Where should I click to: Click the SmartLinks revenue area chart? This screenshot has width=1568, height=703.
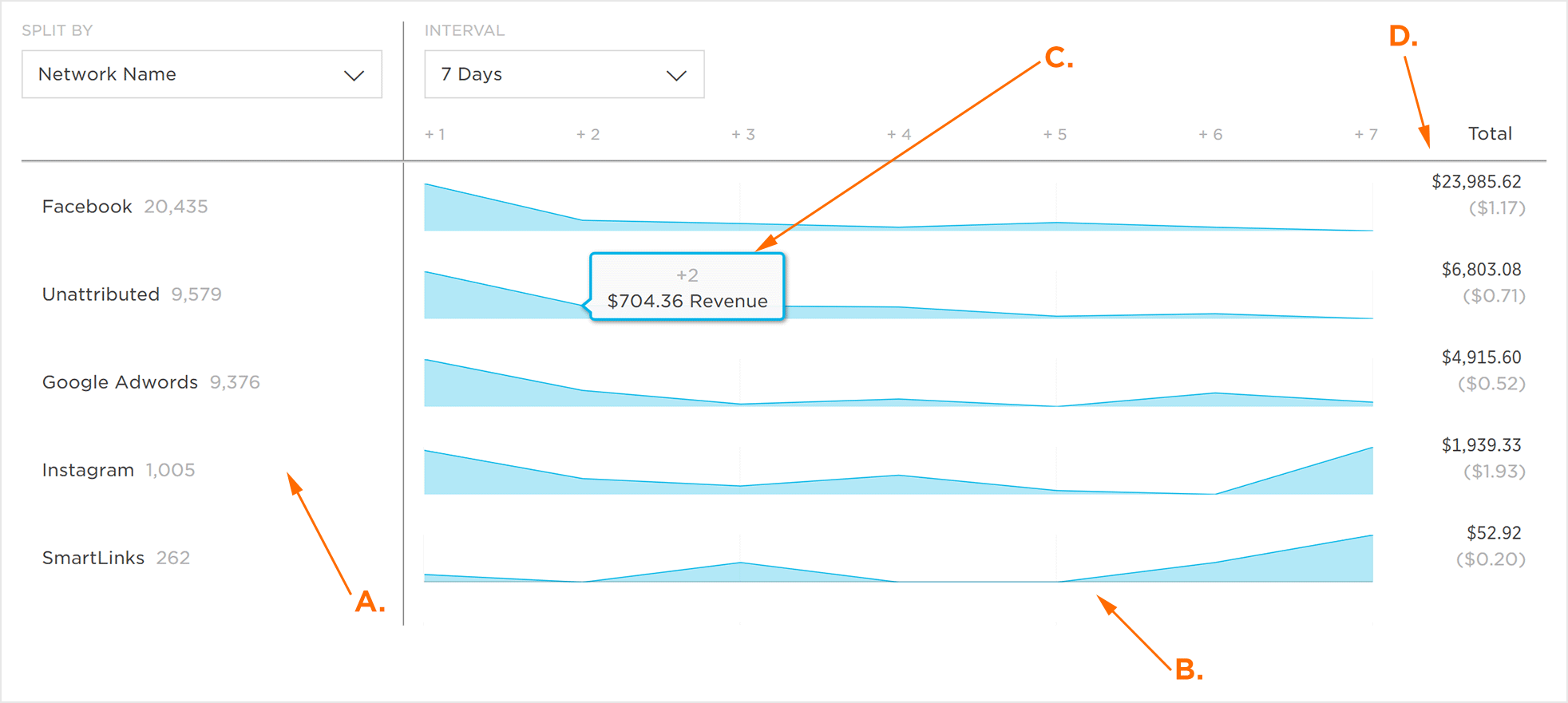(898, 559)
